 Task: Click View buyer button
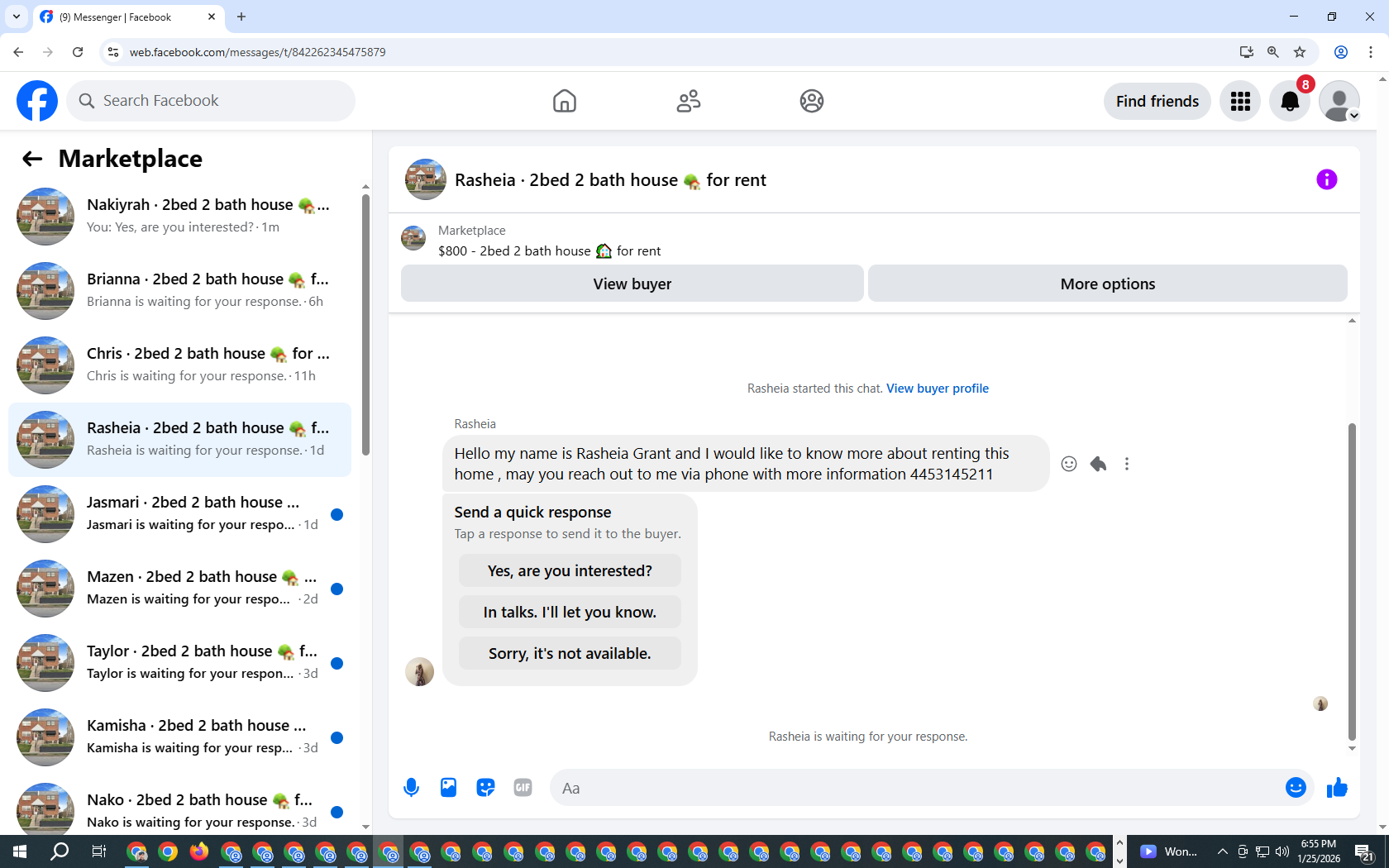[632, 284]
